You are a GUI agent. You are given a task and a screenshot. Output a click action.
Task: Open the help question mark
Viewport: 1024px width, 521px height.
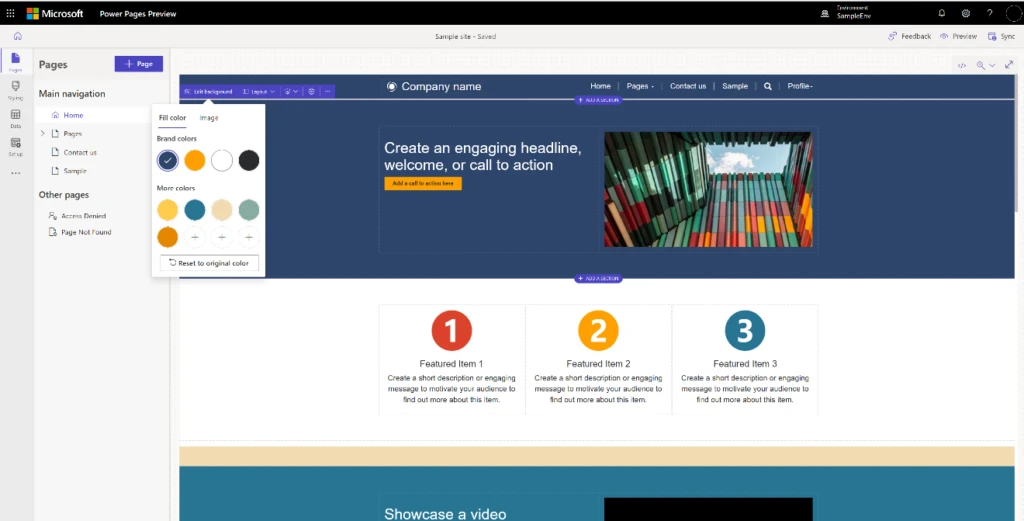[989, 13]
